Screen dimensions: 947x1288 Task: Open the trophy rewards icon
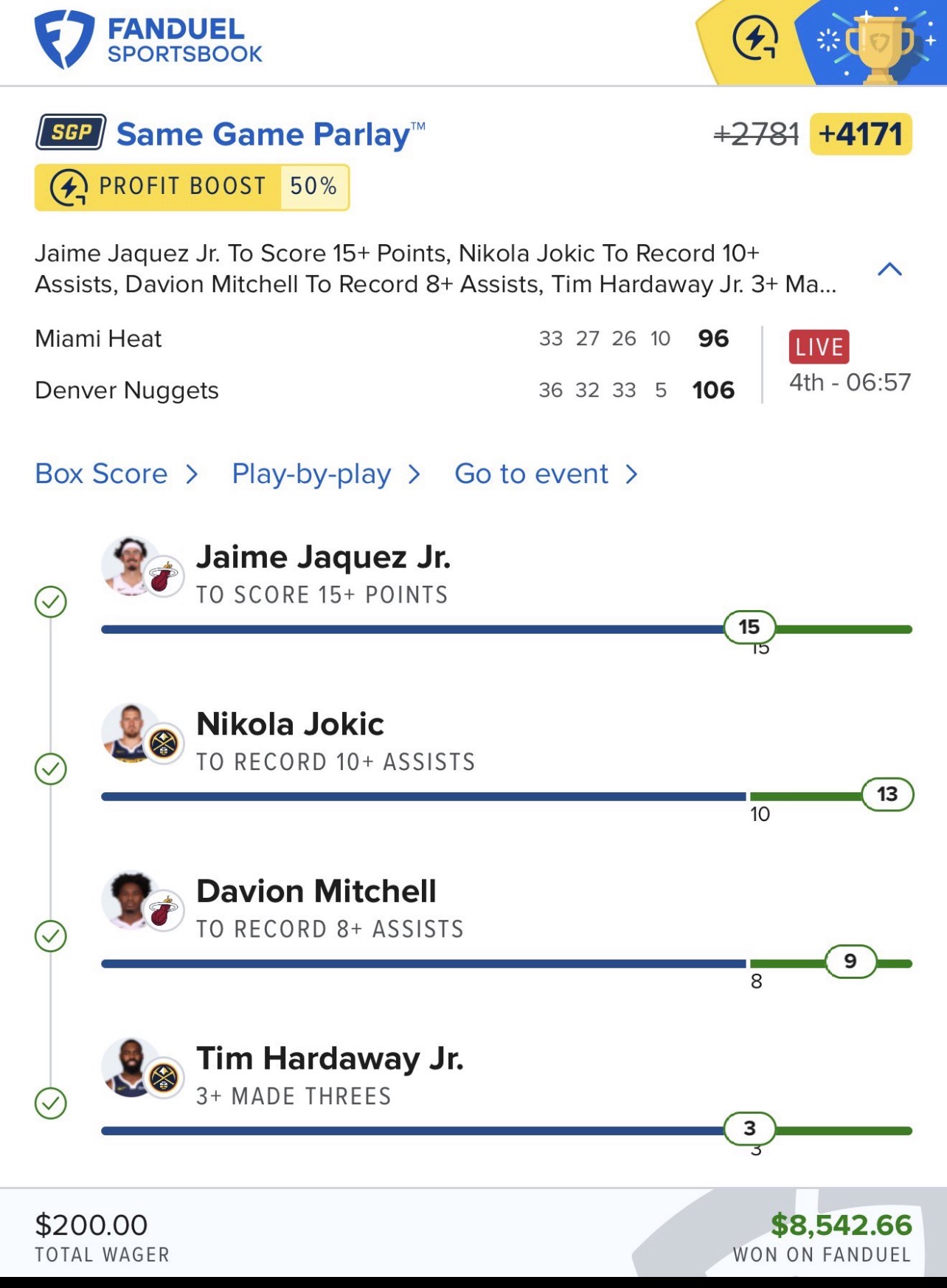click(x=878, y=46)
